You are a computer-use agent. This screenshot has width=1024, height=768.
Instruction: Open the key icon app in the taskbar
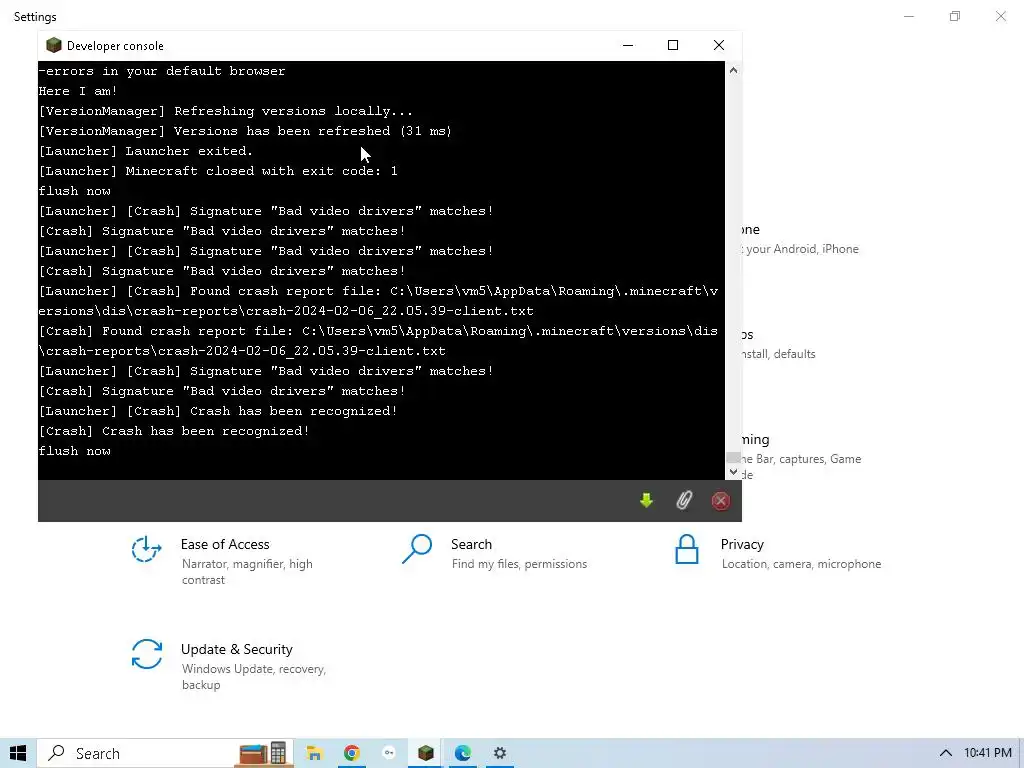[389, 753]
